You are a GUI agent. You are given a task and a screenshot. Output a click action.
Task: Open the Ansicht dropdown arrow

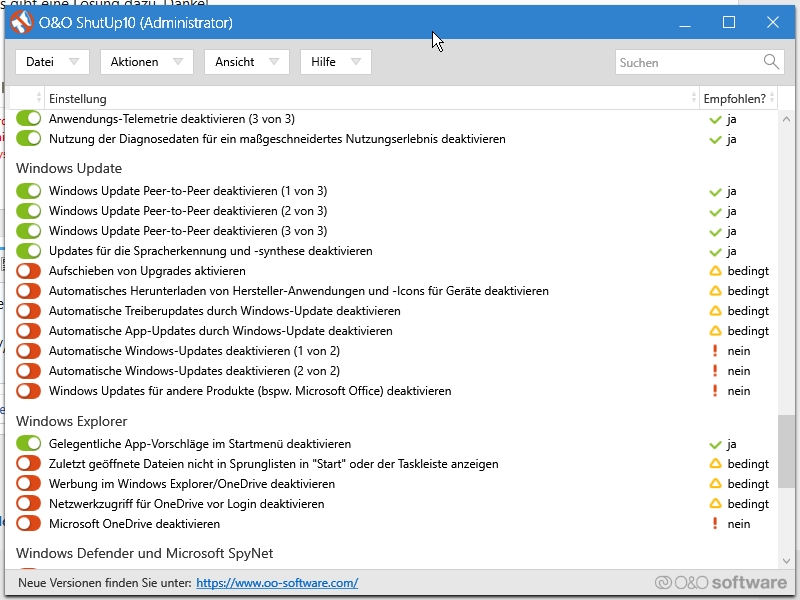[x=274, y=62]
